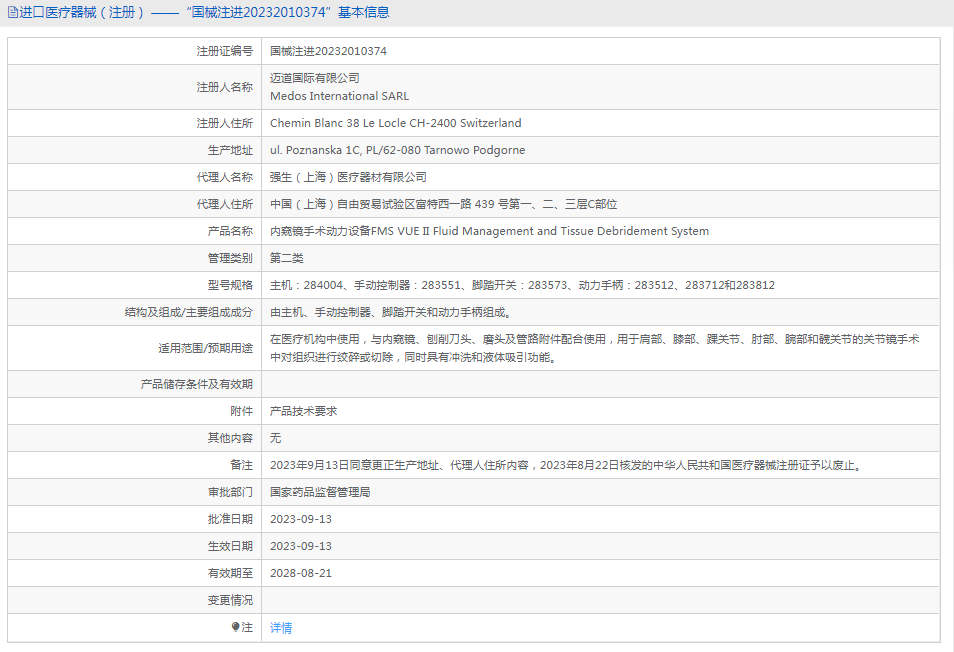Click the 注册人名称 row label

(225, 87)
